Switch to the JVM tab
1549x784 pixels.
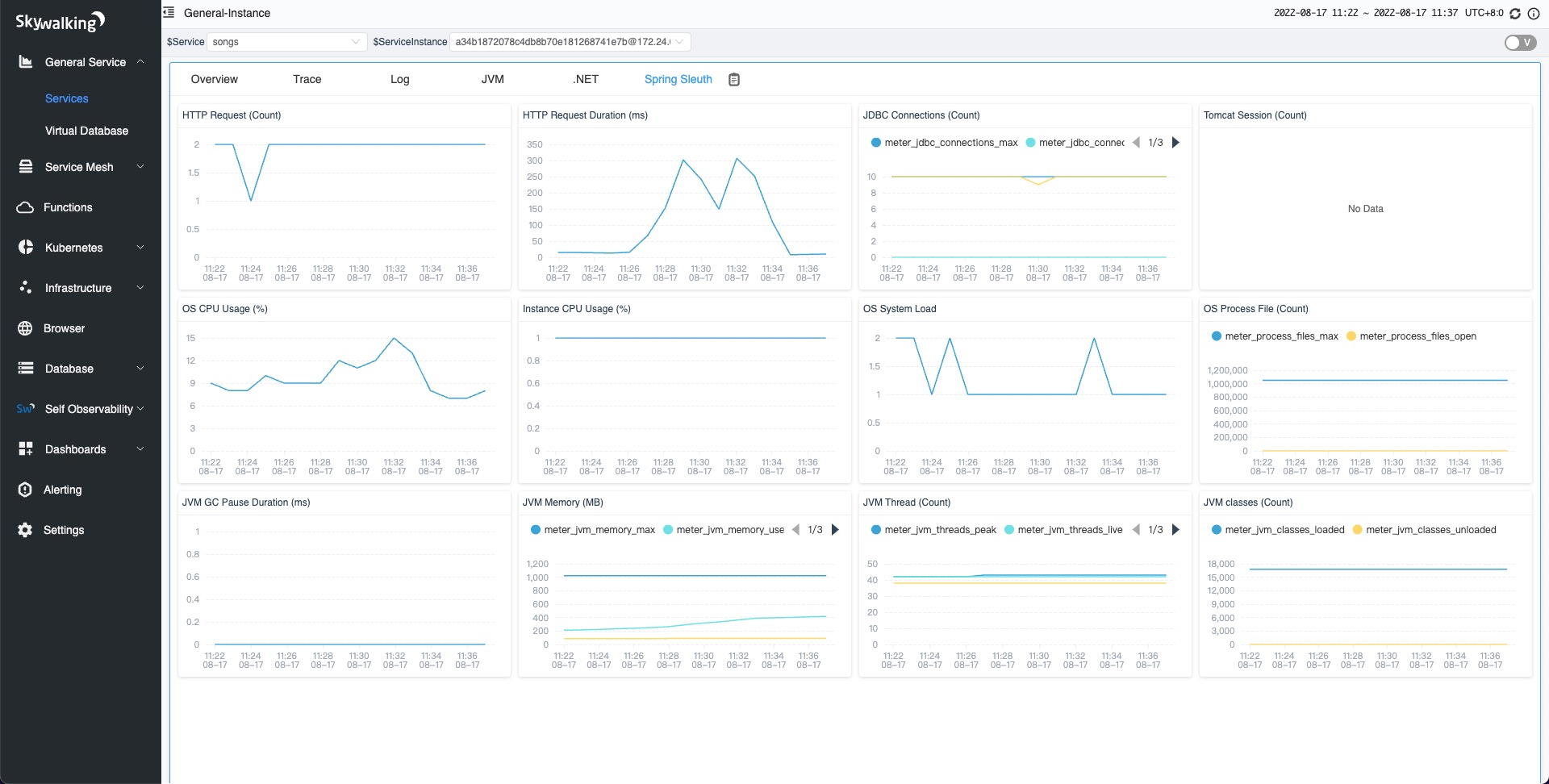click(492, 79)
